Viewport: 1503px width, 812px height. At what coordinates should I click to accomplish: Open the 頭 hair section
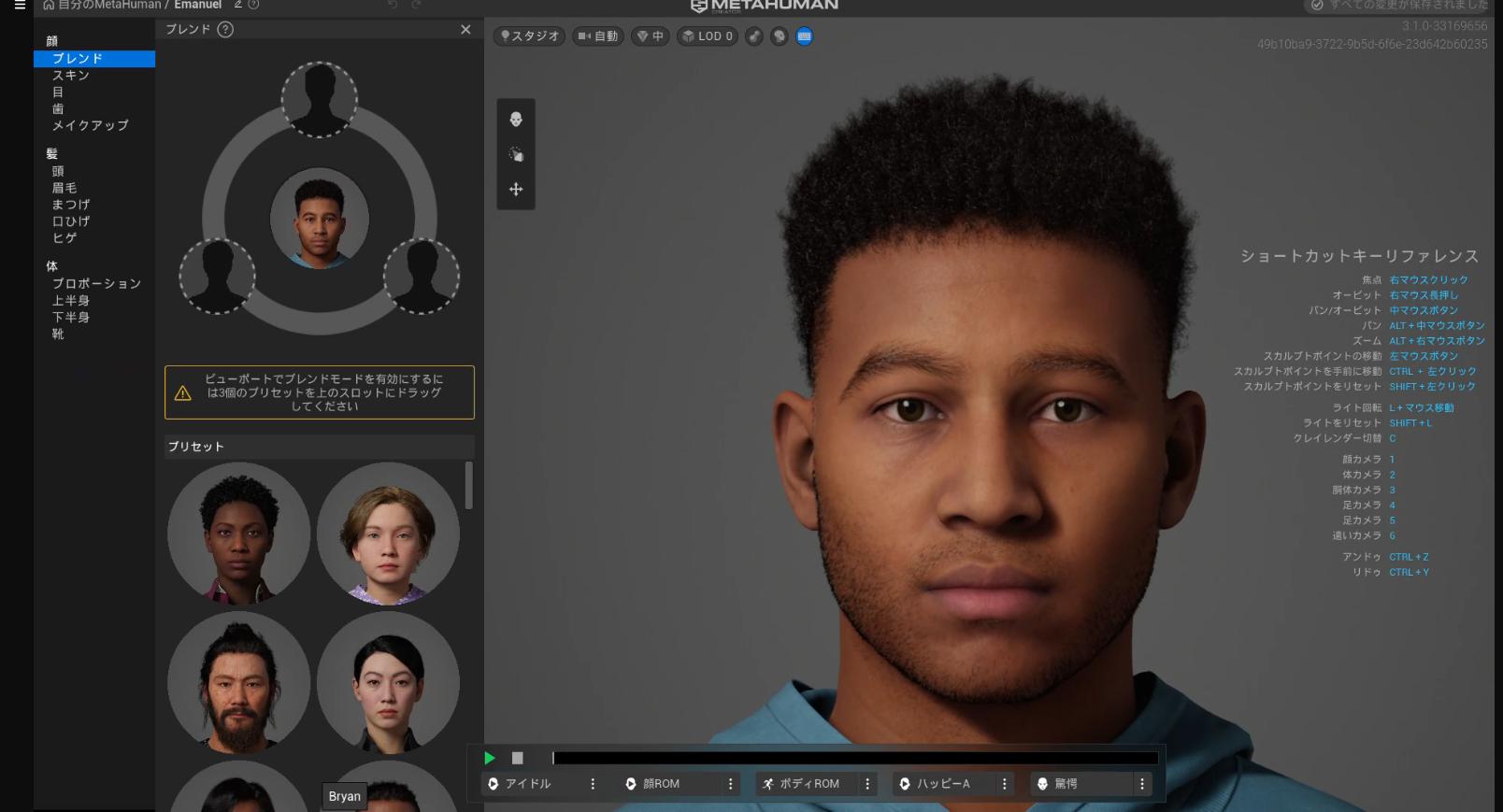58,171
